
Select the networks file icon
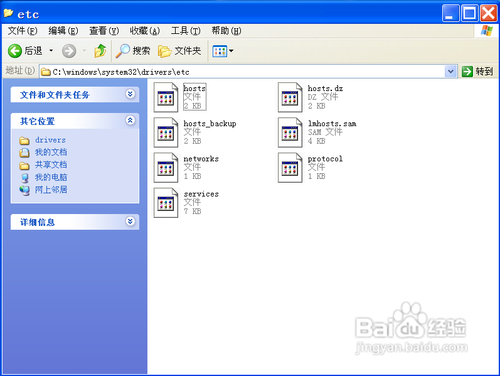click(166, 167)
